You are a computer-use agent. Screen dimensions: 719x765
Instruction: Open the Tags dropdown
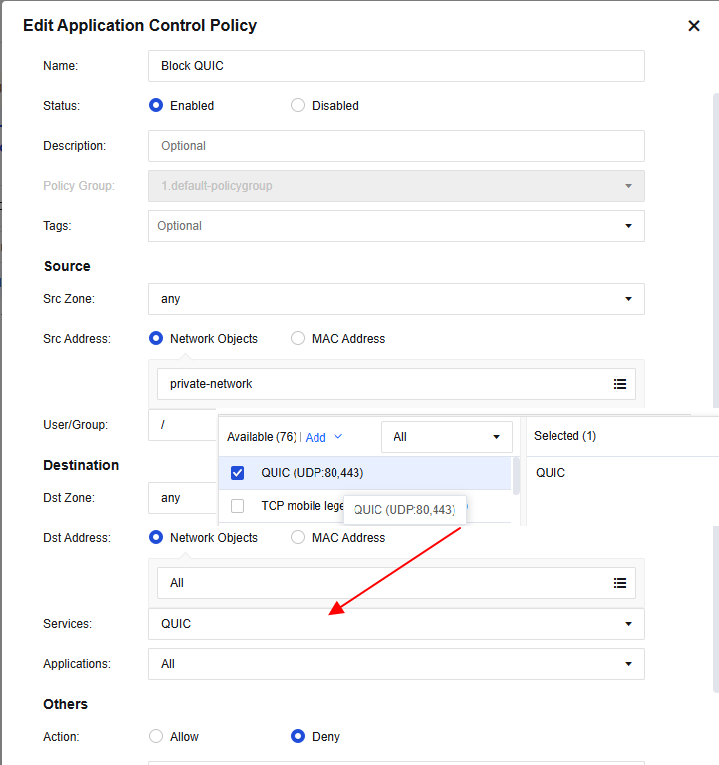pos(628,226)
